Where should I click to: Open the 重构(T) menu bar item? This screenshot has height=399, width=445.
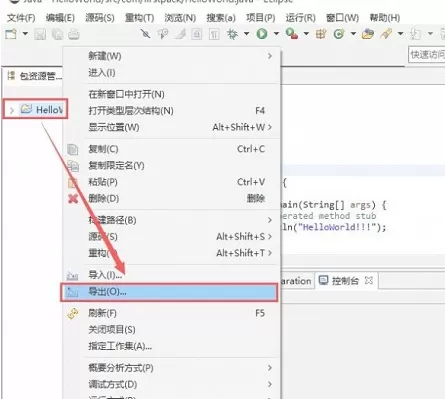tap(139, 18)
